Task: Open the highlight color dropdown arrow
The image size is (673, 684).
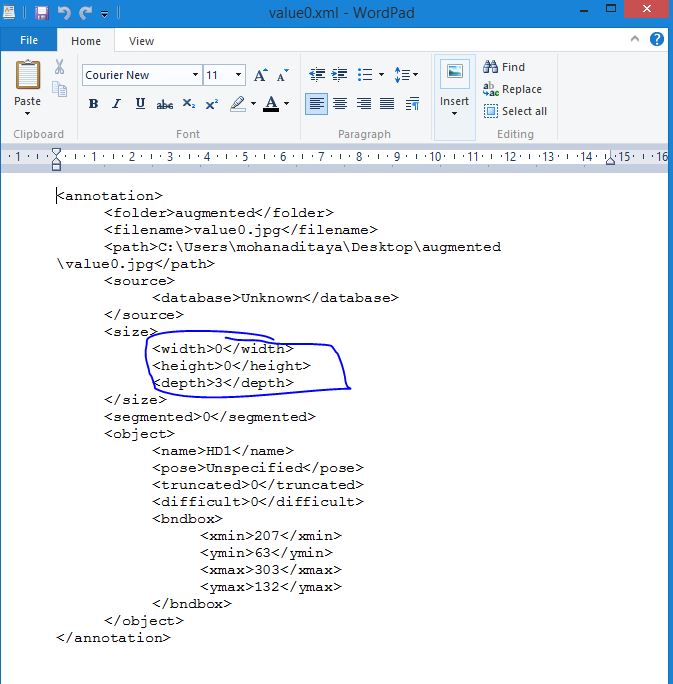Action: pos(253,104)
